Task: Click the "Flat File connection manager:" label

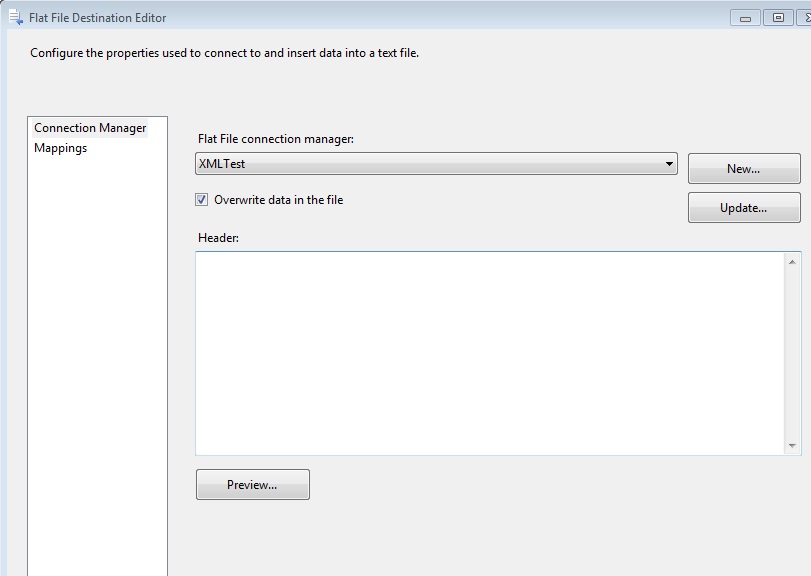Action: [x=276, y=139]
